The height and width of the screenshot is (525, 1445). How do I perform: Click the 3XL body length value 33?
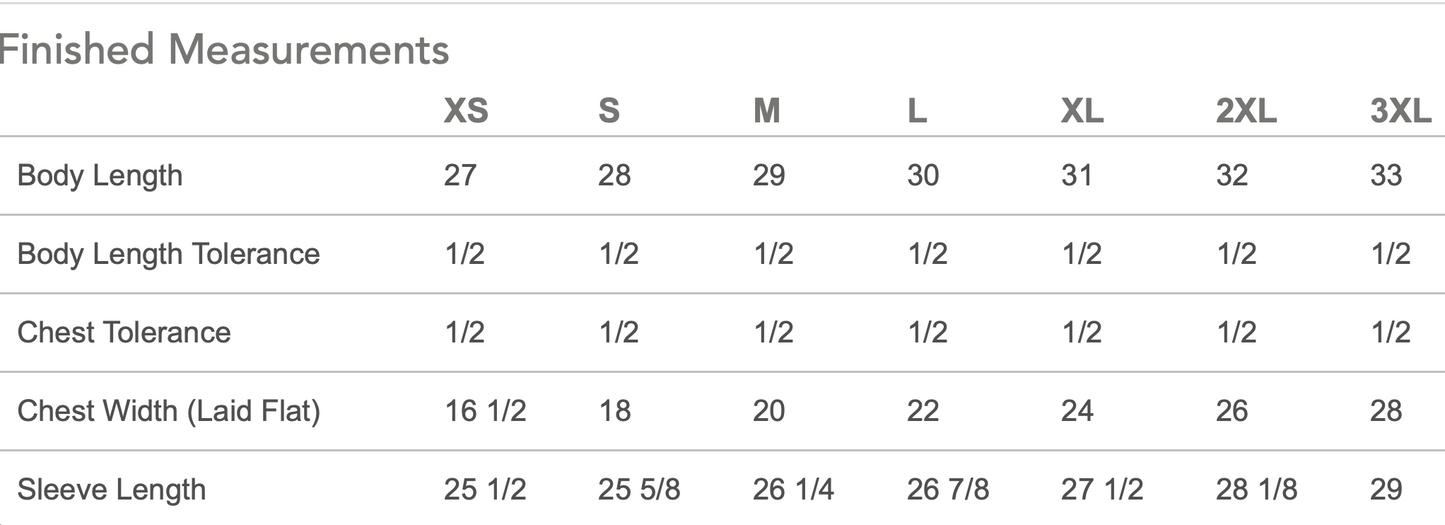(x=1387, y=176)
